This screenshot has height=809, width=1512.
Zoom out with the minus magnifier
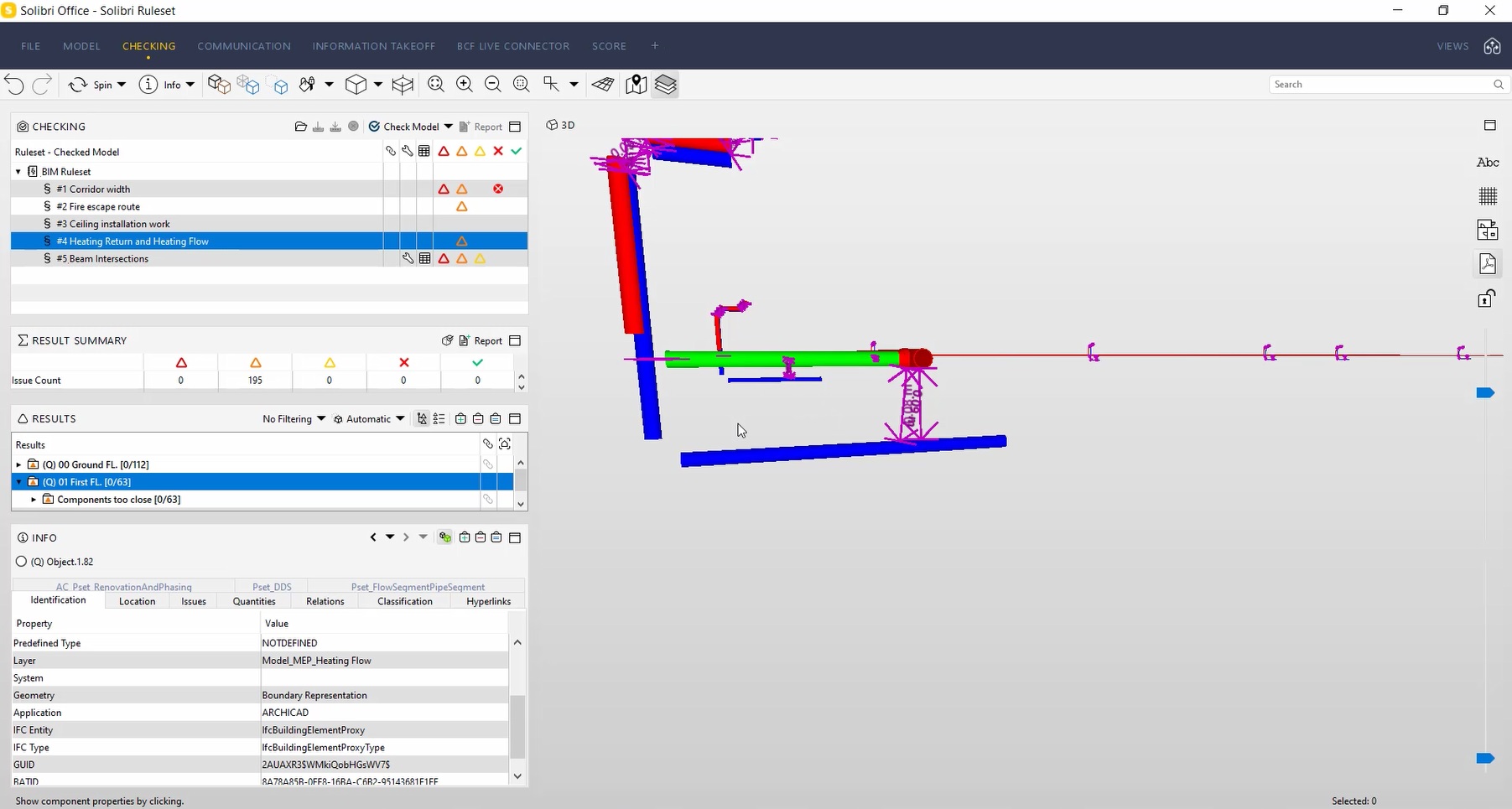[x=493, y=85]
